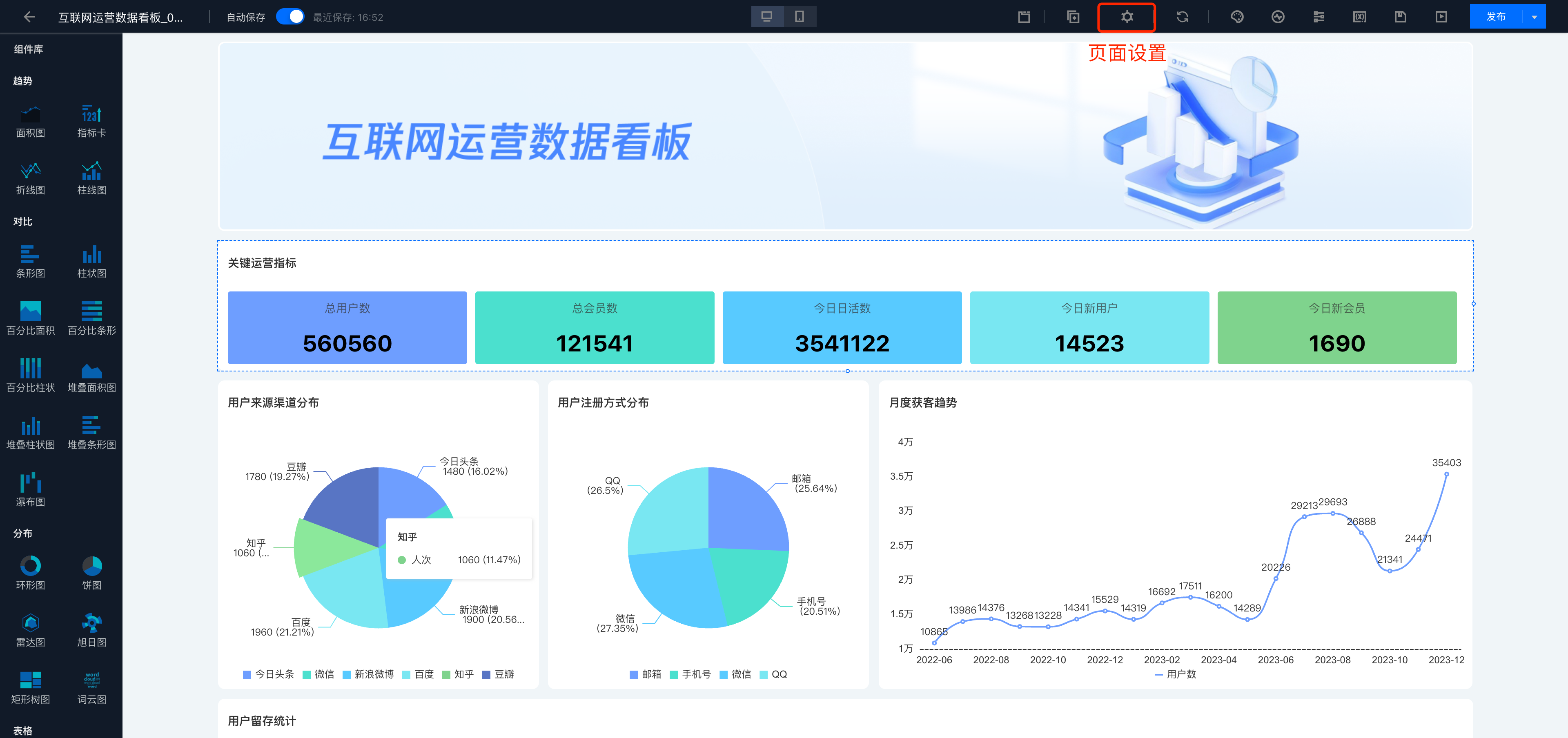
Task: Click the variable (x) icon
Action: (1359, 17)
